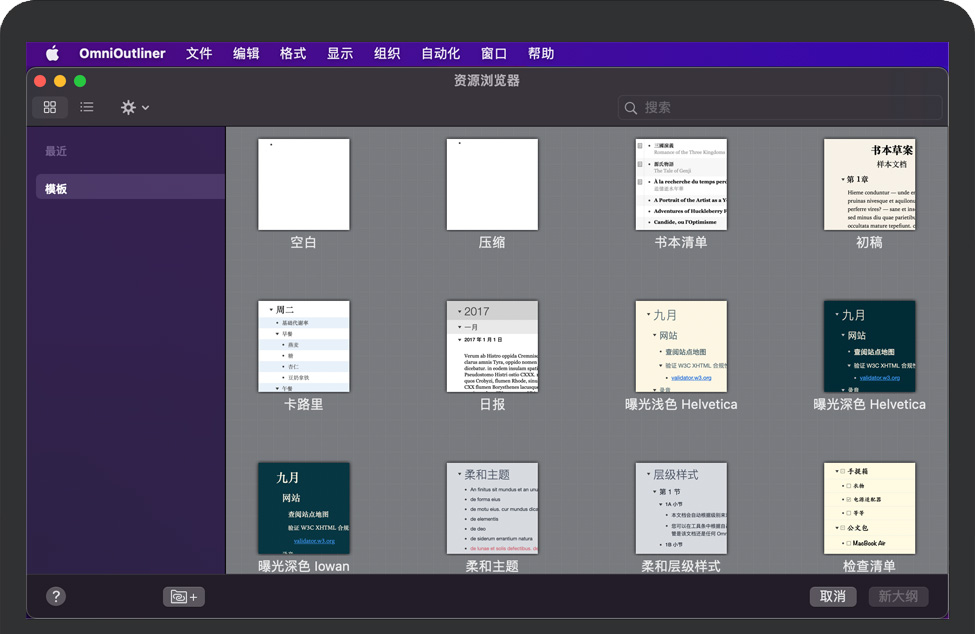Pick the 卡路里 template thumbnail
Image resolution: width=975 pixels, height=634 pixels.
(303, 346)
